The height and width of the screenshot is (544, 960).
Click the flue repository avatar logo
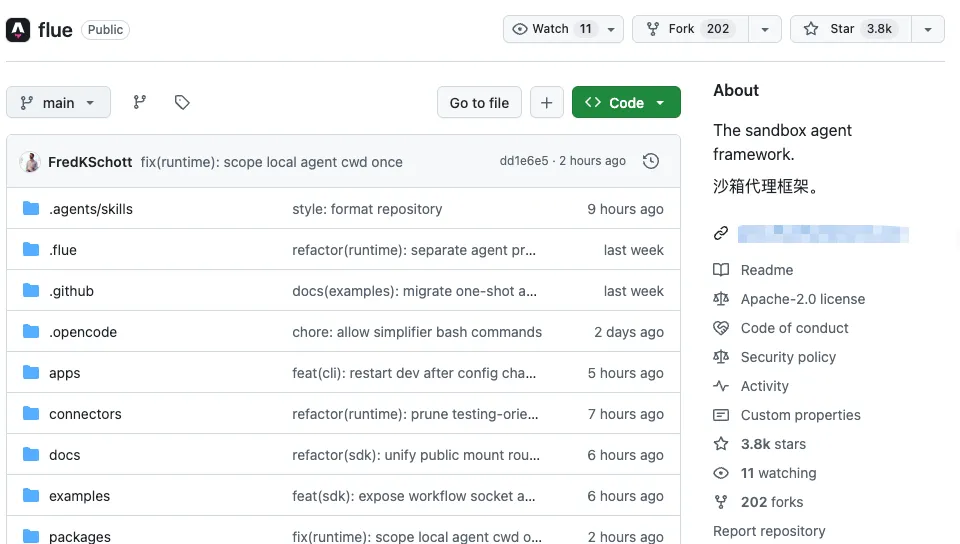[18, 30]
